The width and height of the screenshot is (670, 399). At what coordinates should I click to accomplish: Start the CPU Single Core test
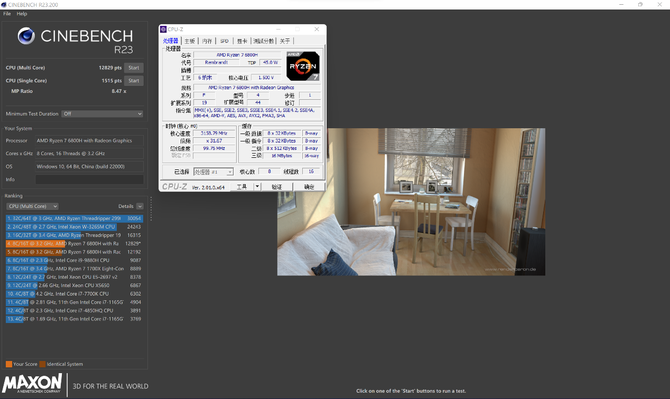click(134, 80)
